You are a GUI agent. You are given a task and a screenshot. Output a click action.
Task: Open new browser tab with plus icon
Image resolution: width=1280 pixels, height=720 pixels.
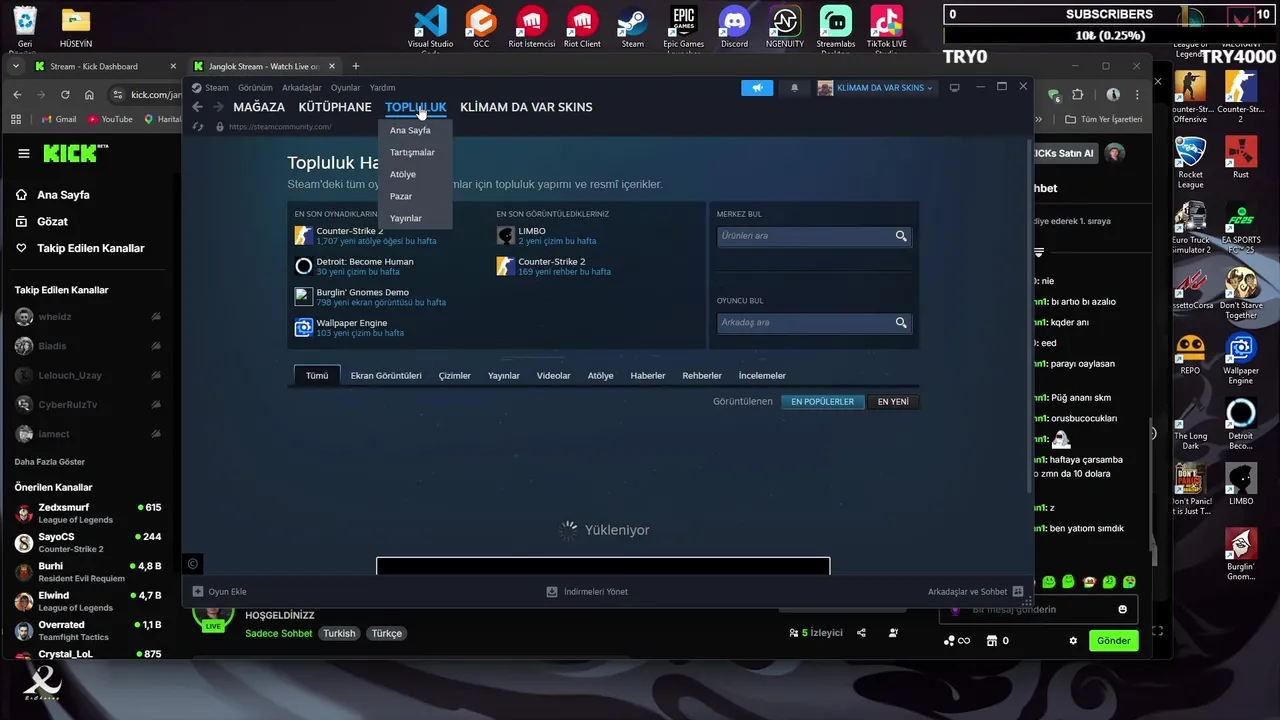[x=355, y=66]
